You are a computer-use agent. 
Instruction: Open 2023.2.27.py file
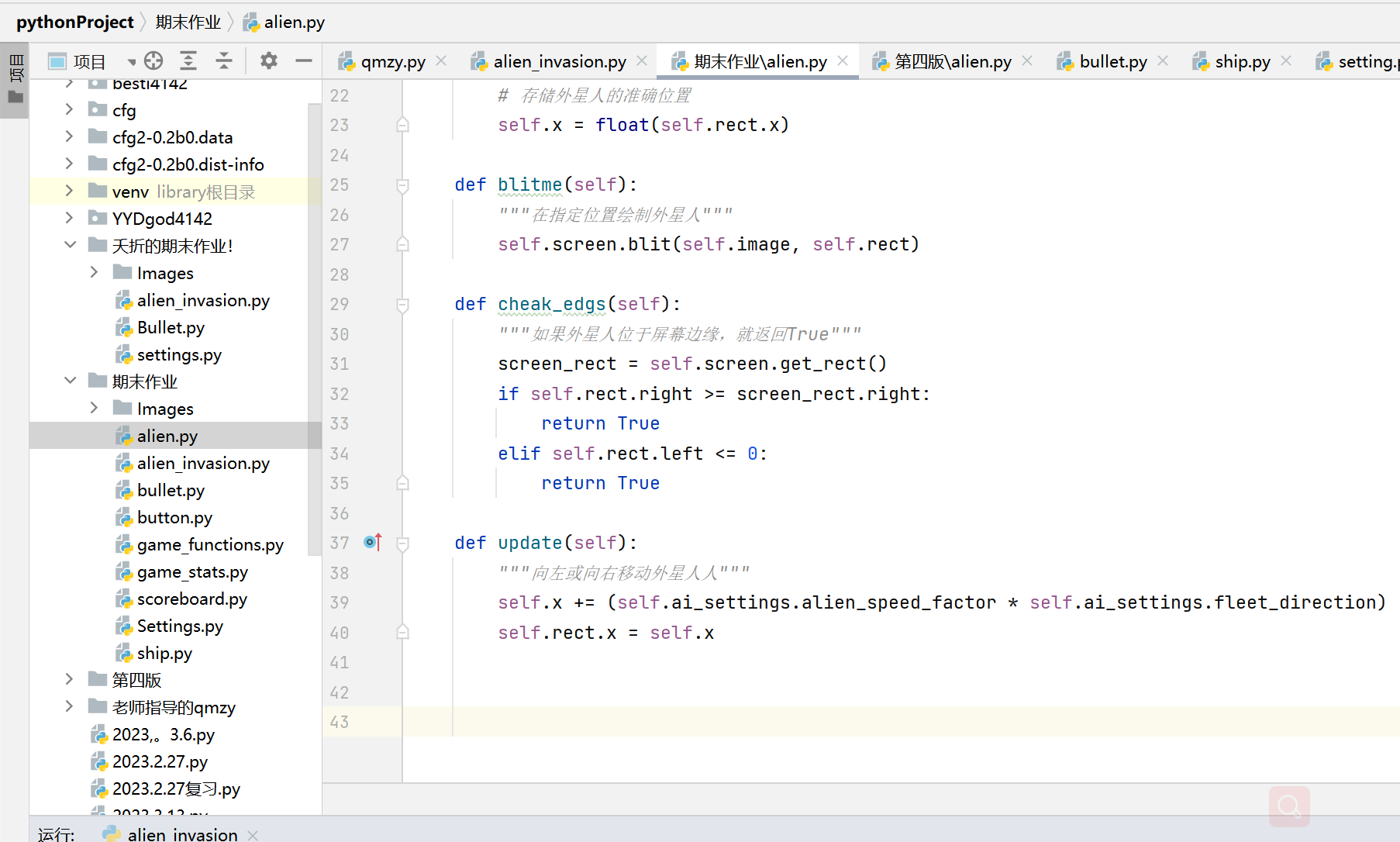160,761
